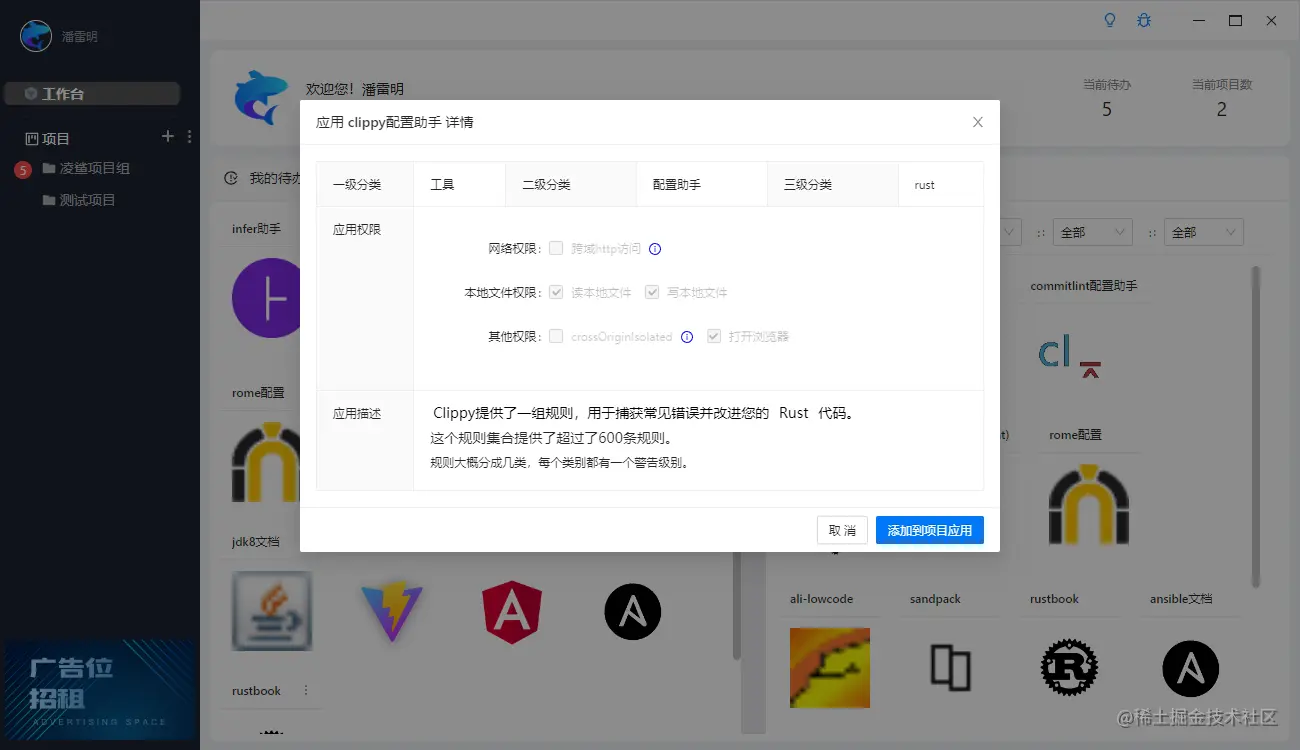Open the ansible文档 app icon
The image size is (1300, 750).
(x=1190, y=668)
